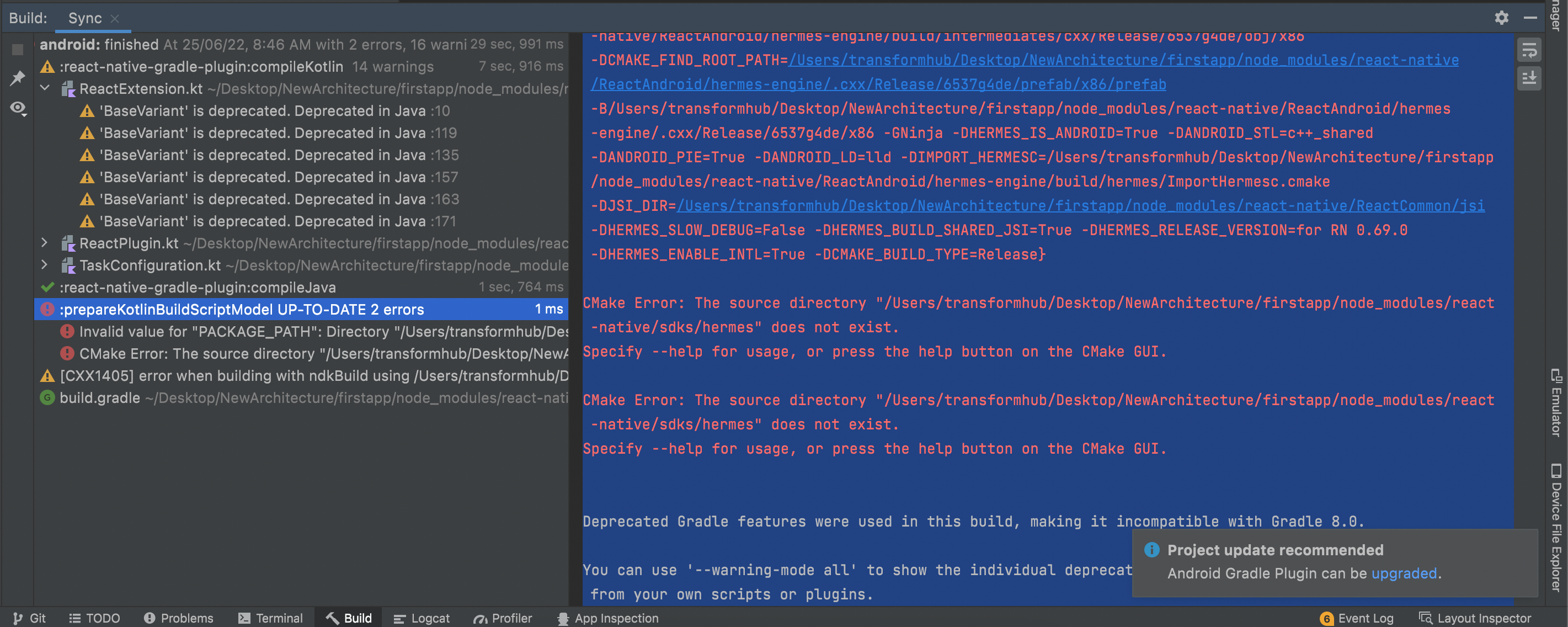1568x627 pixels.
Task: Toggle soft-wrap in build output
Action: pos(1529,49)
